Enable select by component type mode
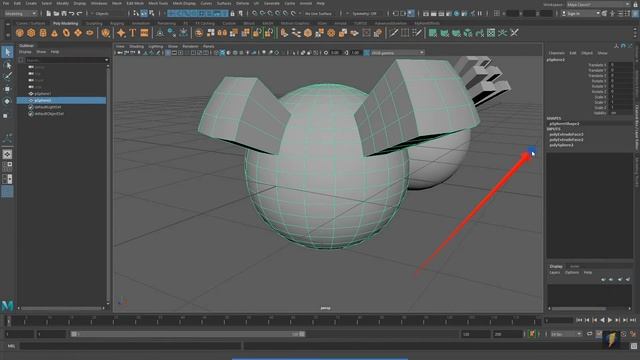This screenshot has width=640, height=360. (152, 13)
